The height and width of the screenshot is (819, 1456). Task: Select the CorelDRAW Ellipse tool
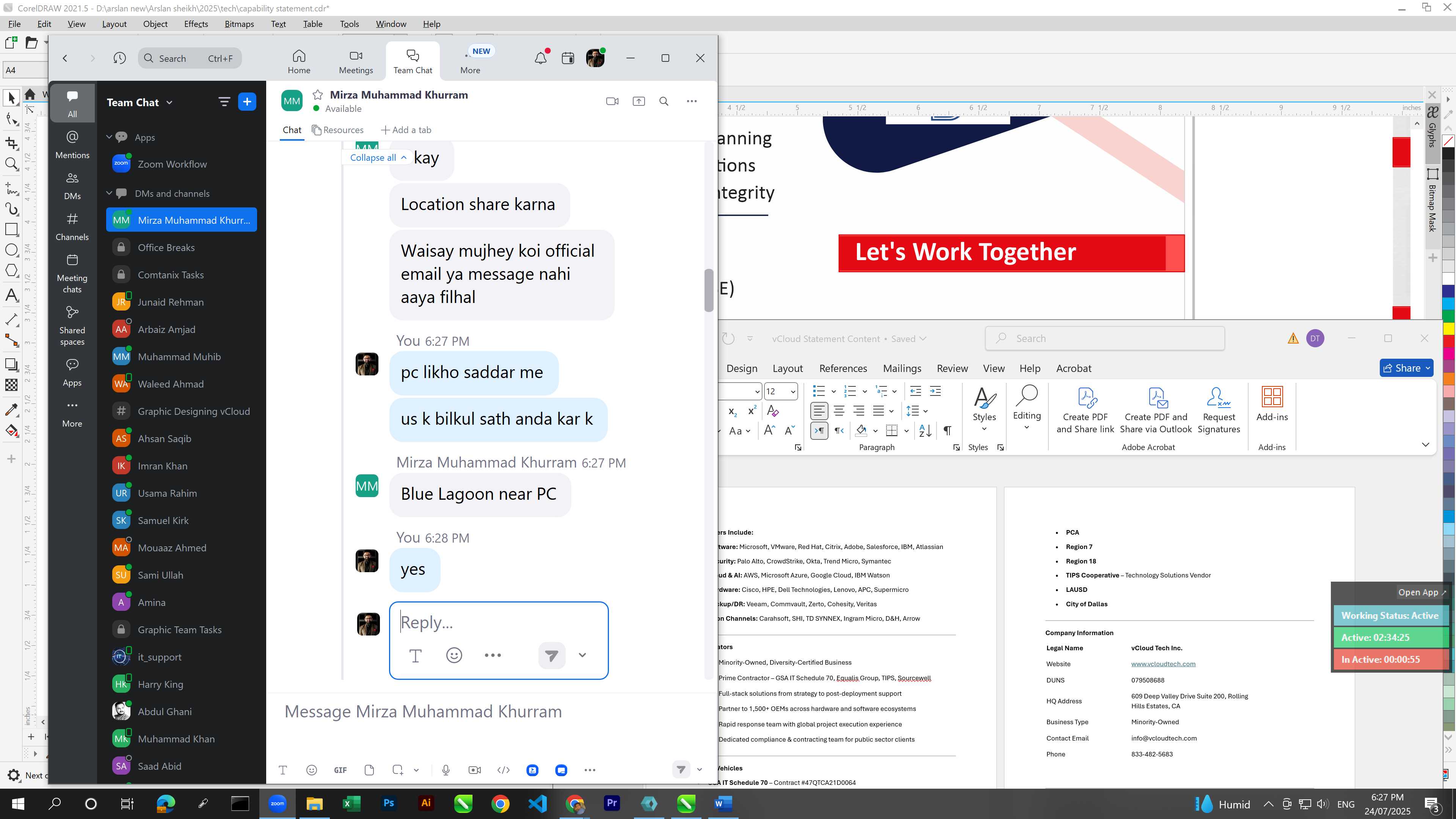pos(11,250)
